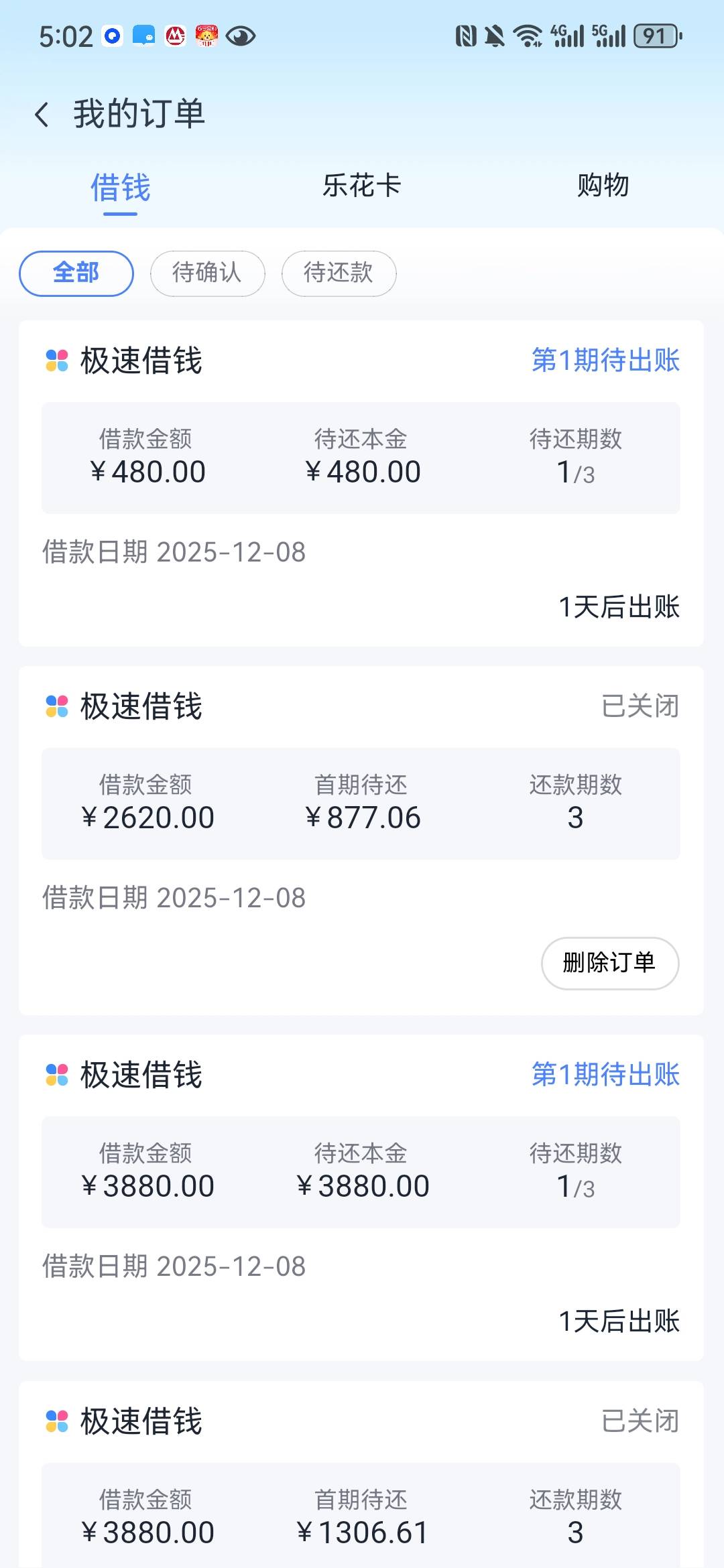This screenshot has width=724, height=1568.
Task: Tap the 我的订单 page title
Action: pos(139,114)
